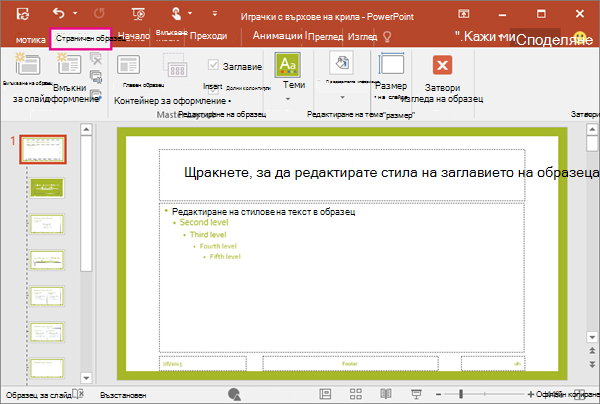Image resolution: width=600 pixels, height=404 pixels.
Task: Click the Footer placeholder
Action: (350, 363)
